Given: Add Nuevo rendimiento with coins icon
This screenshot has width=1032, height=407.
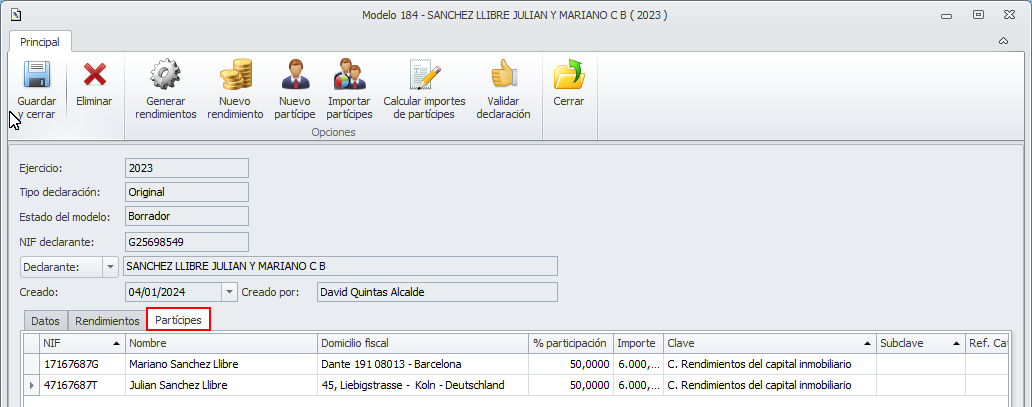Looking at the screenshot, I should tap(236, 74).
